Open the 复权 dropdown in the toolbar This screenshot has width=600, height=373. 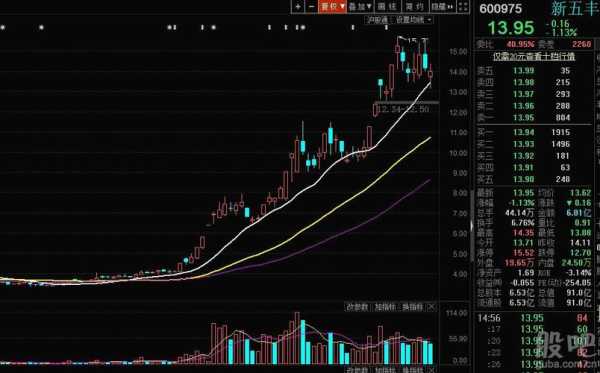(x=332, y=7)
